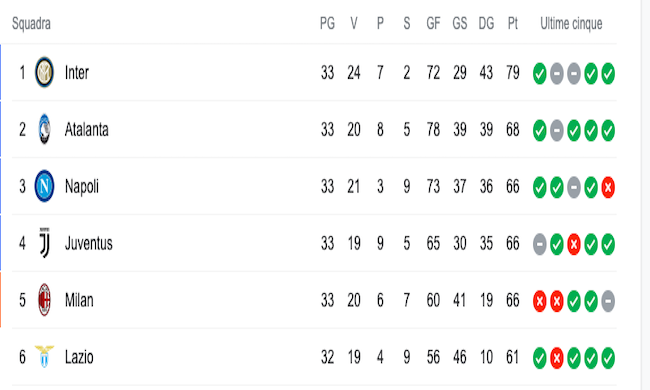Click the DG goal difference header
This screenshot has height=390, width=650.
486,23
